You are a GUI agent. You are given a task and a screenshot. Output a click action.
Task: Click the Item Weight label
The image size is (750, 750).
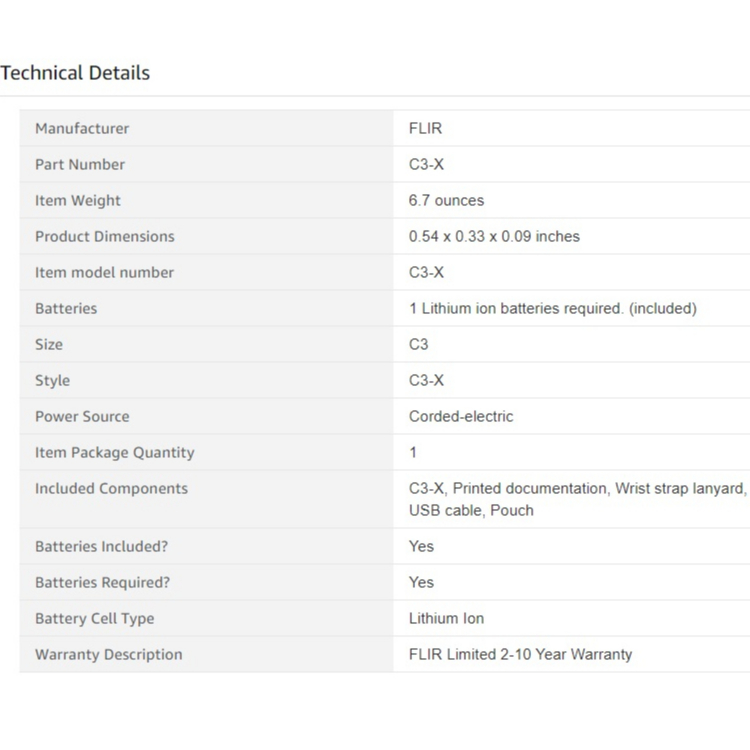78,200
